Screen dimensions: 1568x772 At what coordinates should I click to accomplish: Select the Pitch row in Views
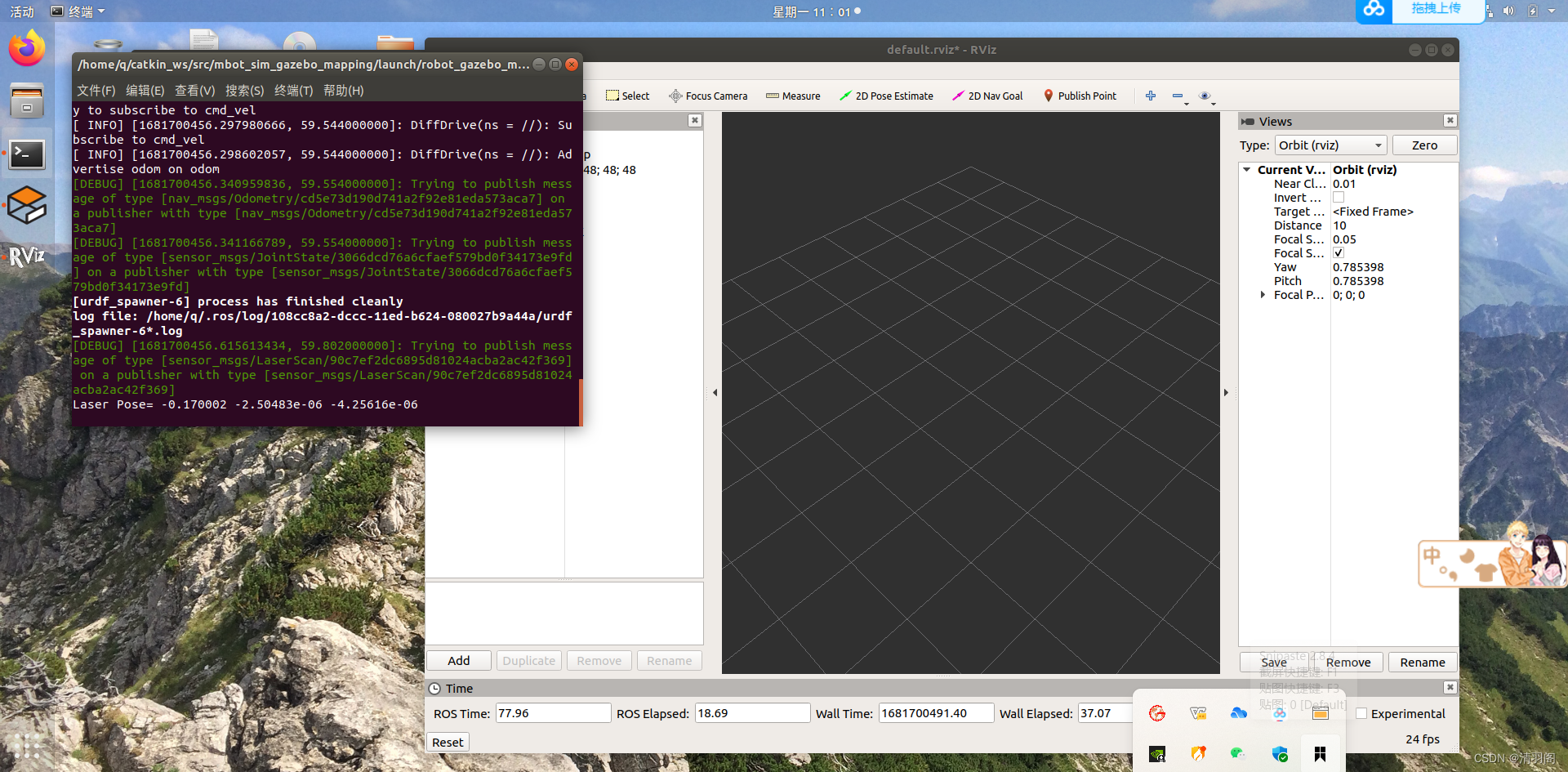(x=1348, y=281)
